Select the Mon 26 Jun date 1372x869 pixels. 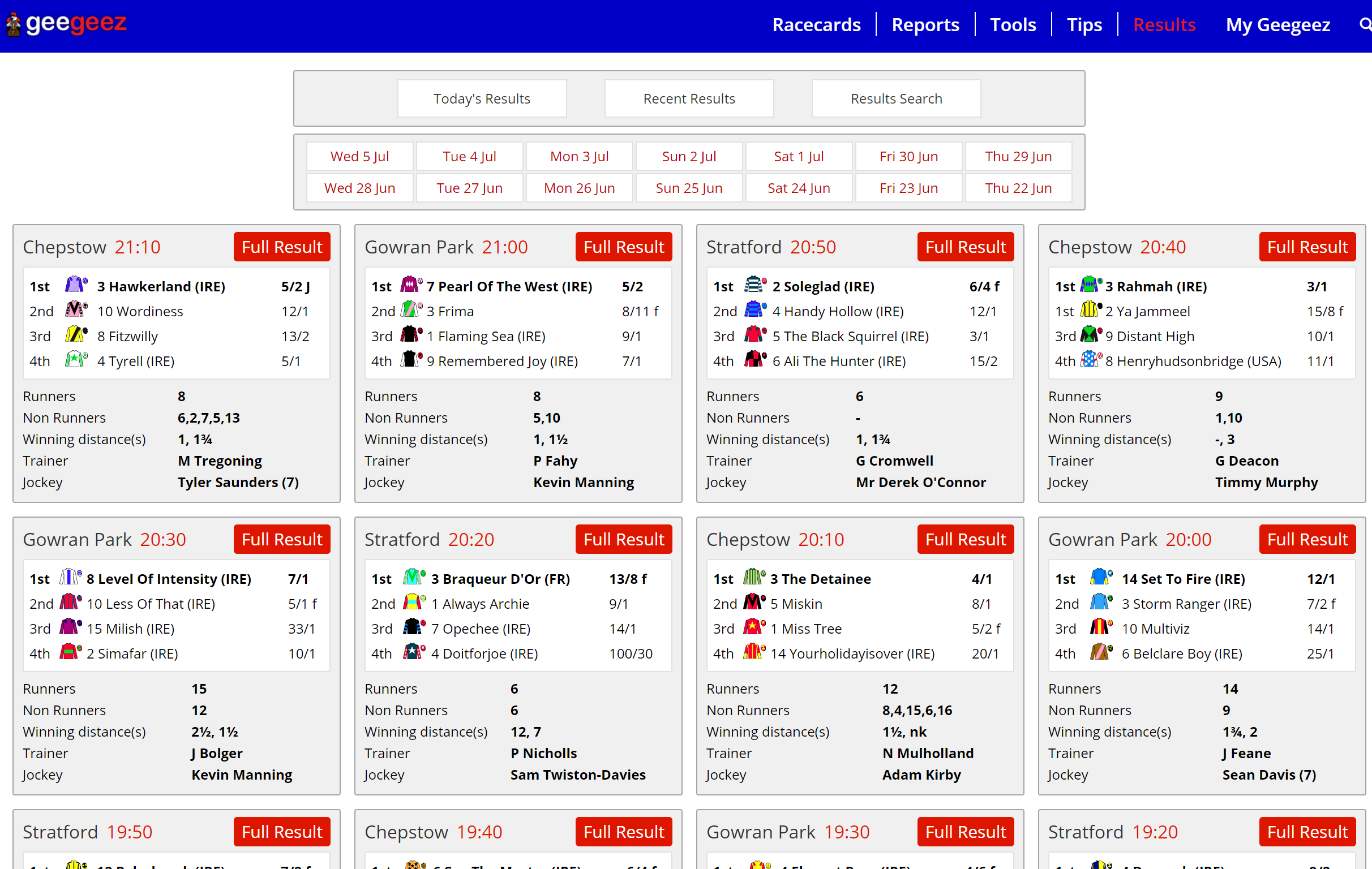(x=579, y=188)
